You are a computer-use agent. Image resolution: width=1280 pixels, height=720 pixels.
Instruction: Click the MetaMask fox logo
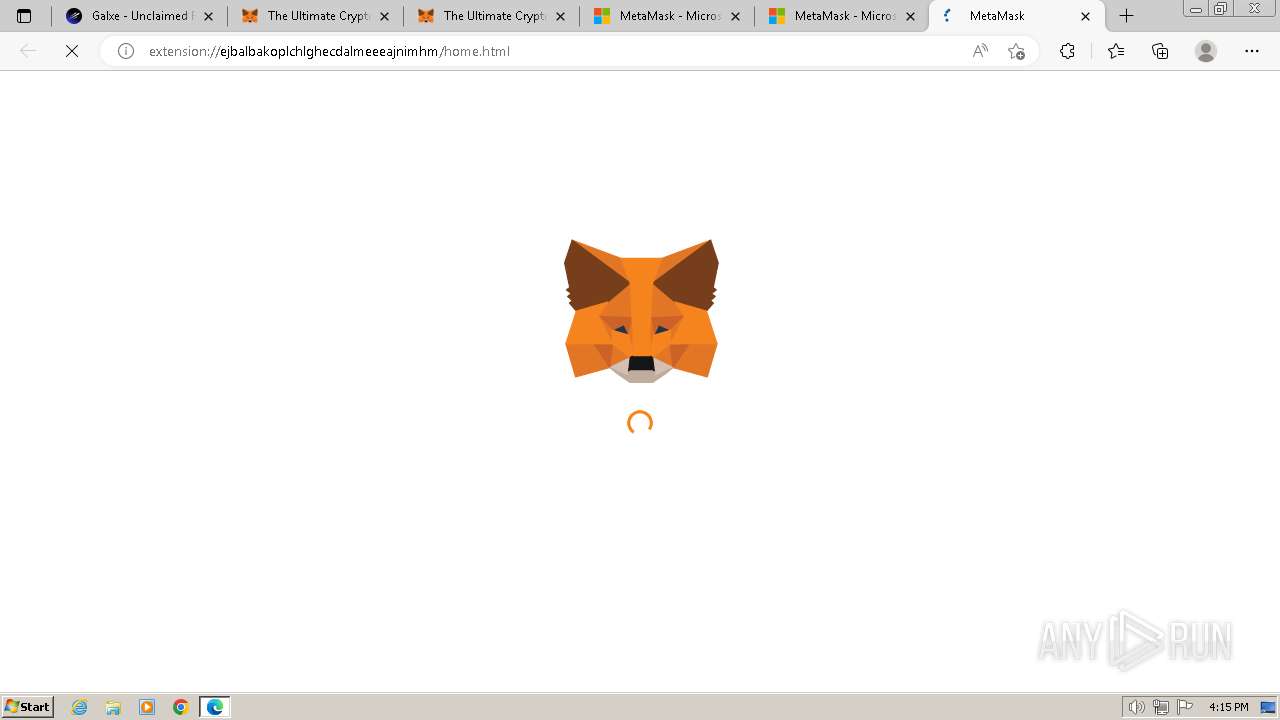pyautogui.click(x=641, y=311)
